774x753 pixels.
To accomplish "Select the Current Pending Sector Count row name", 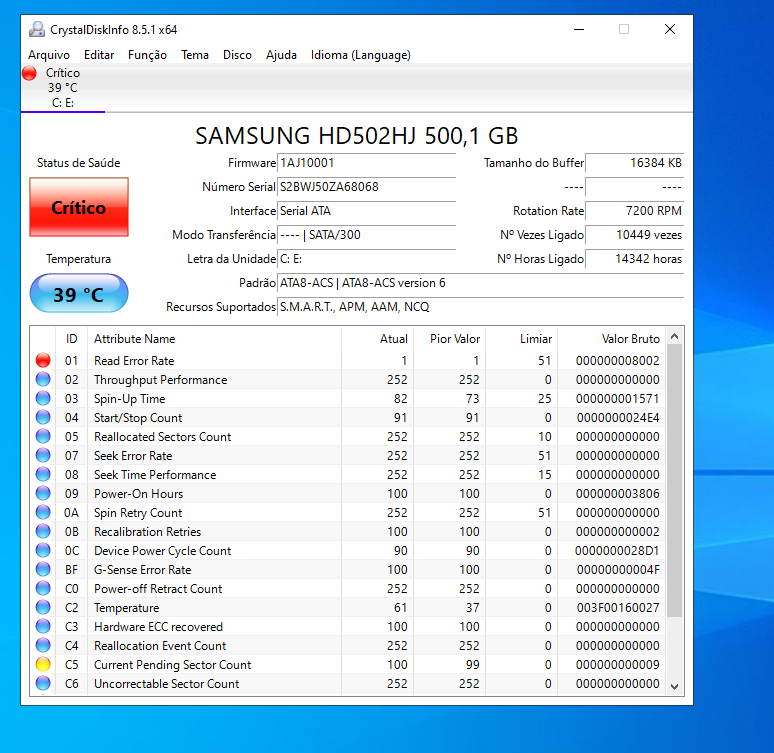I will click(172, 665).
